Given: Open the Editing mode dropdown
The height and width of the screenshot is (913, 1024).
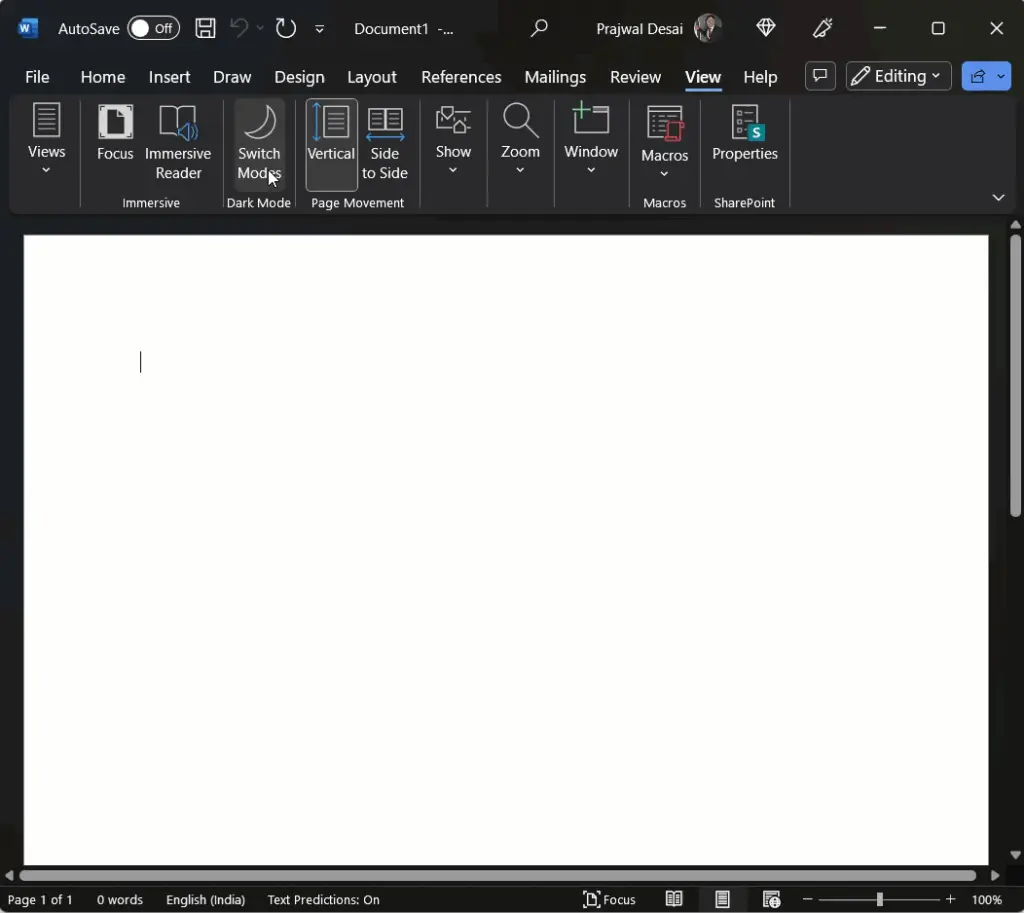Looking at the screenshot, I should [898, 76].
